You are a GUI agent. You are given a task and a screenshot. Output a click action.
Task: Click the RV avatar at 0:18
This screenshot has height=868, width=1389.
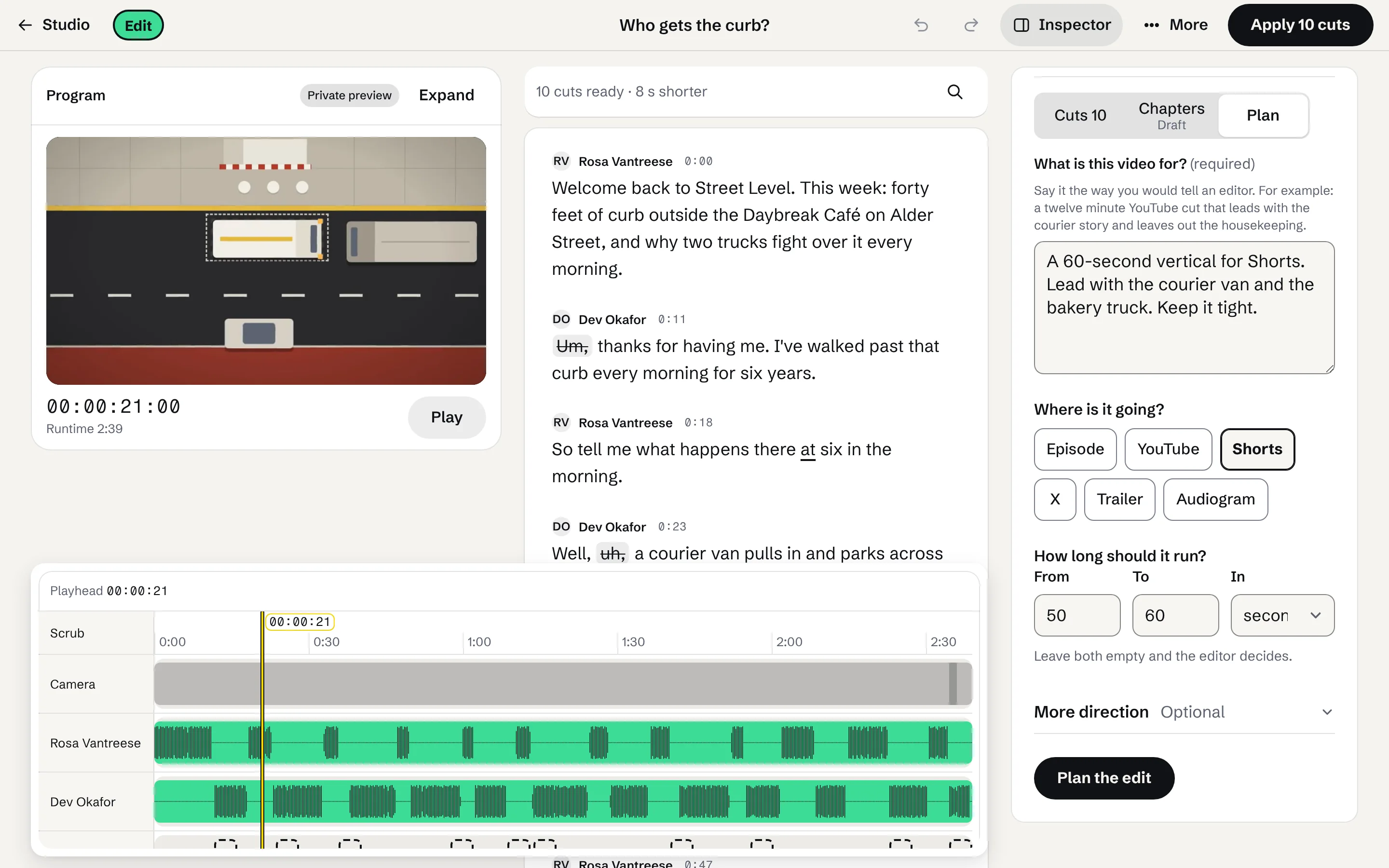tap(561, 423)
